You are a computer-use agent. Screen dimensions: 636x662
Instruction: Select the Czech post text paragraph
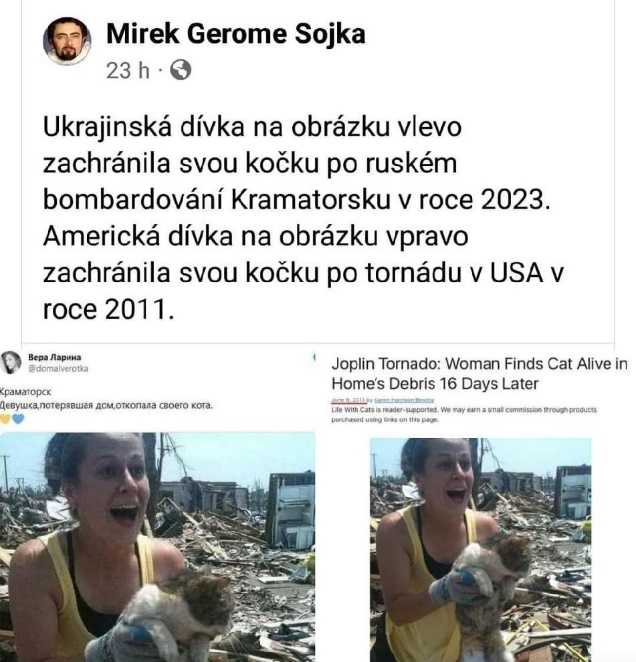coord(303,217)
